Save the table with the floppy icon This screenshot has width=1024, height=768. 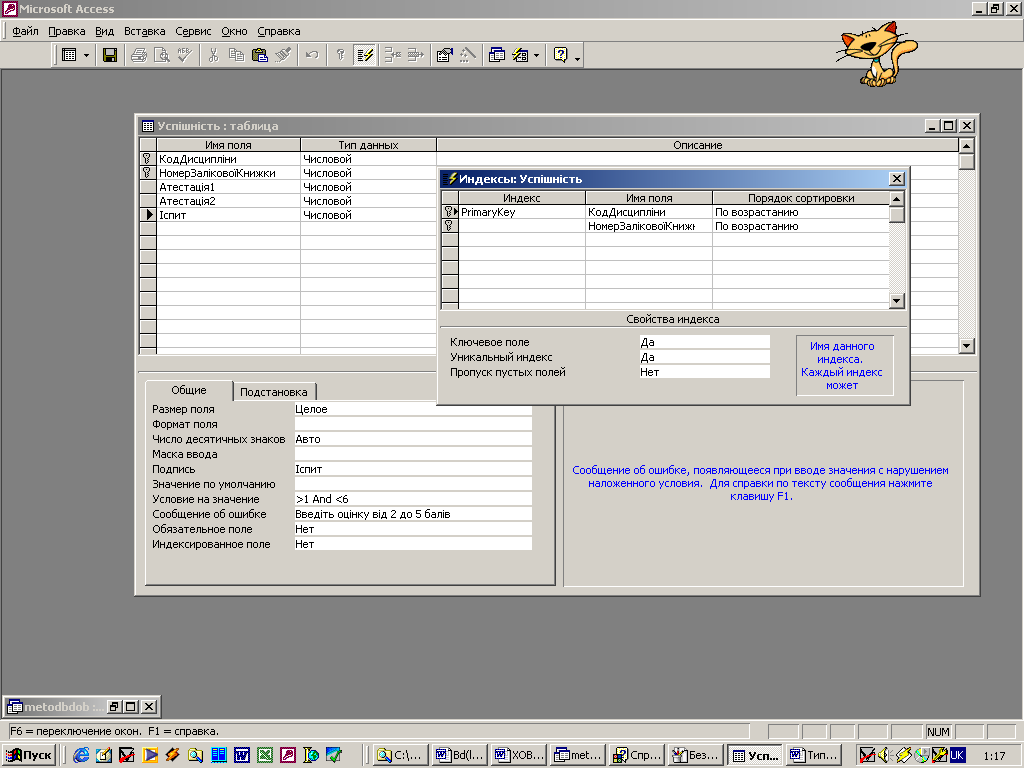tap(110, 56)
